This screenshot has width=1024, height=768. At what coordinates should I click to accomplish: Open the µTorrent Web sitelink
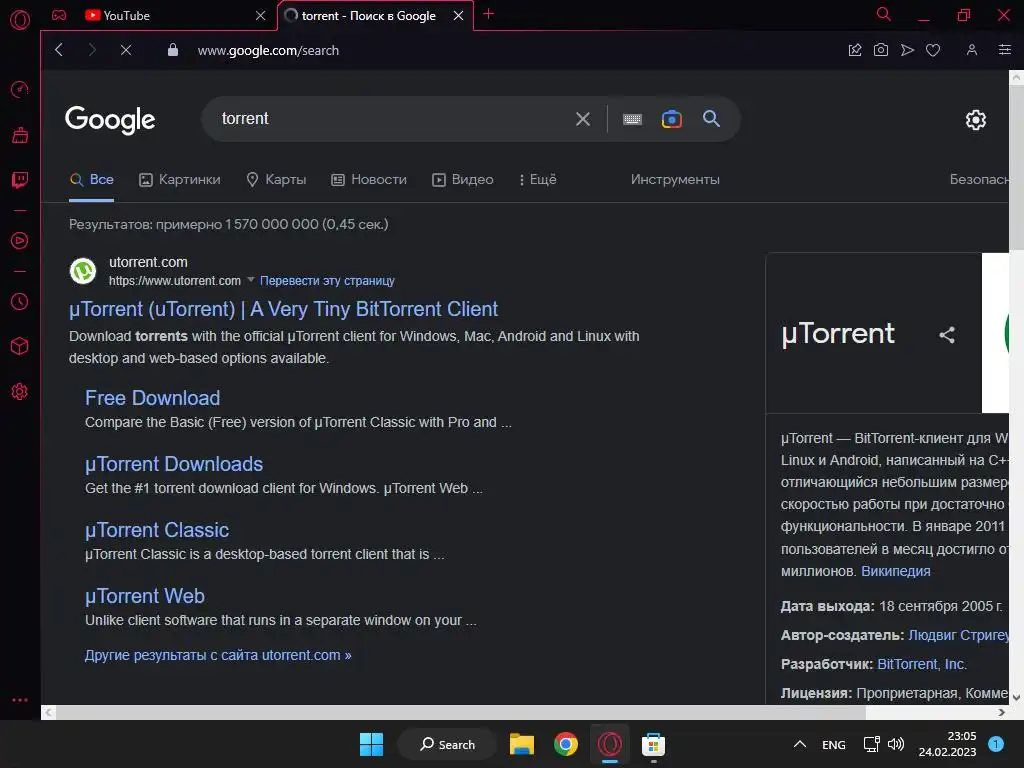145,596
